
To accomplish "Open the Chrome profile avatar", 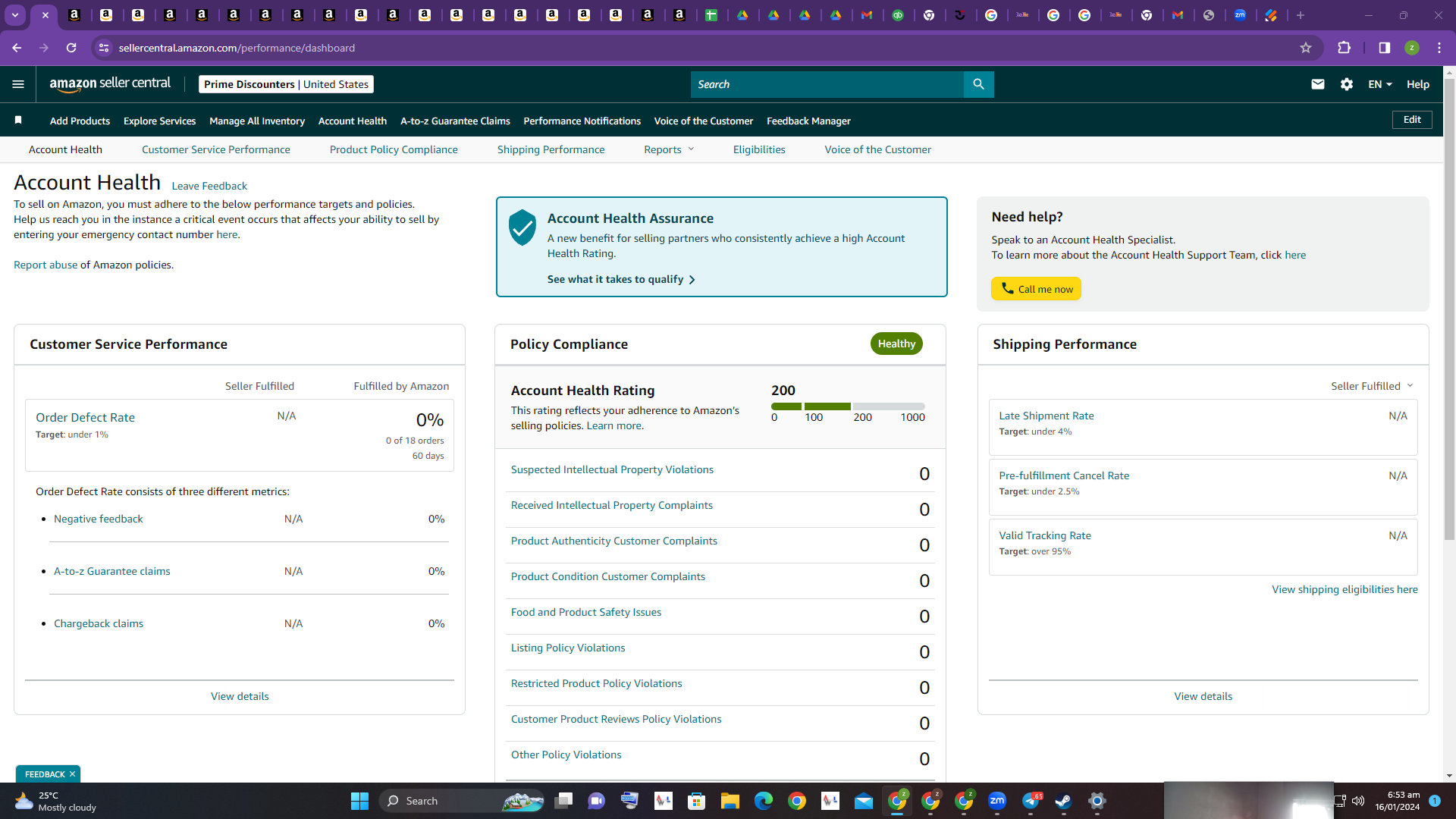I will [1412, 48].
